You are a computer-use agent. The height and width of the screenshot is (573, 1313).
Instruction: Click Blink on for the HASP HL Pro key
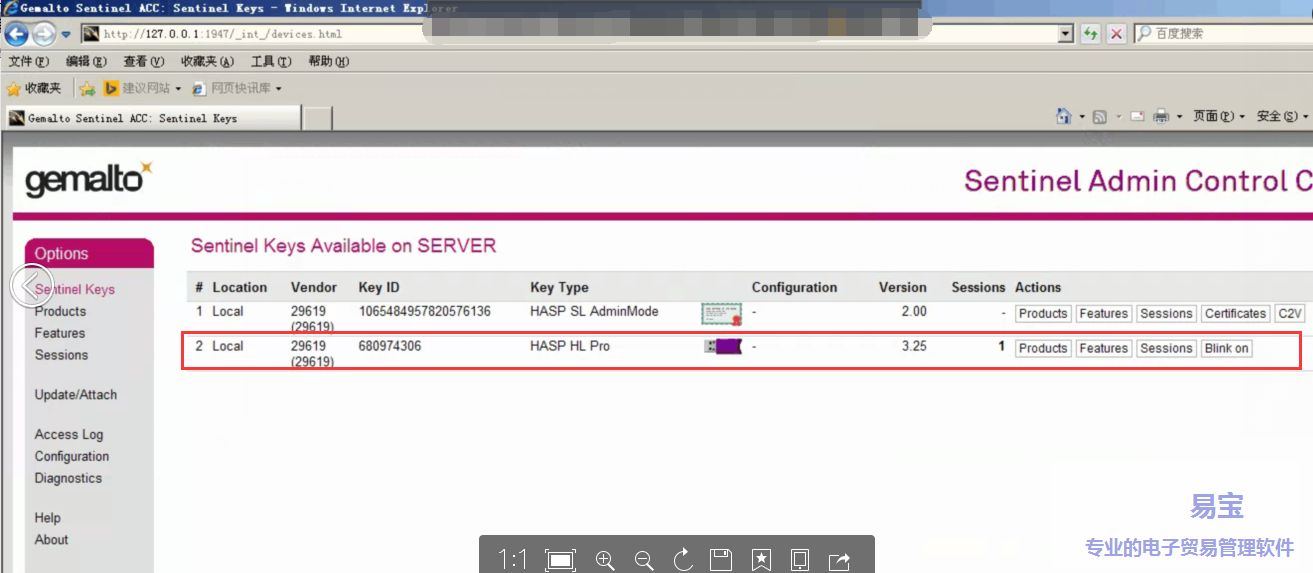click(x=1226, y=348)
